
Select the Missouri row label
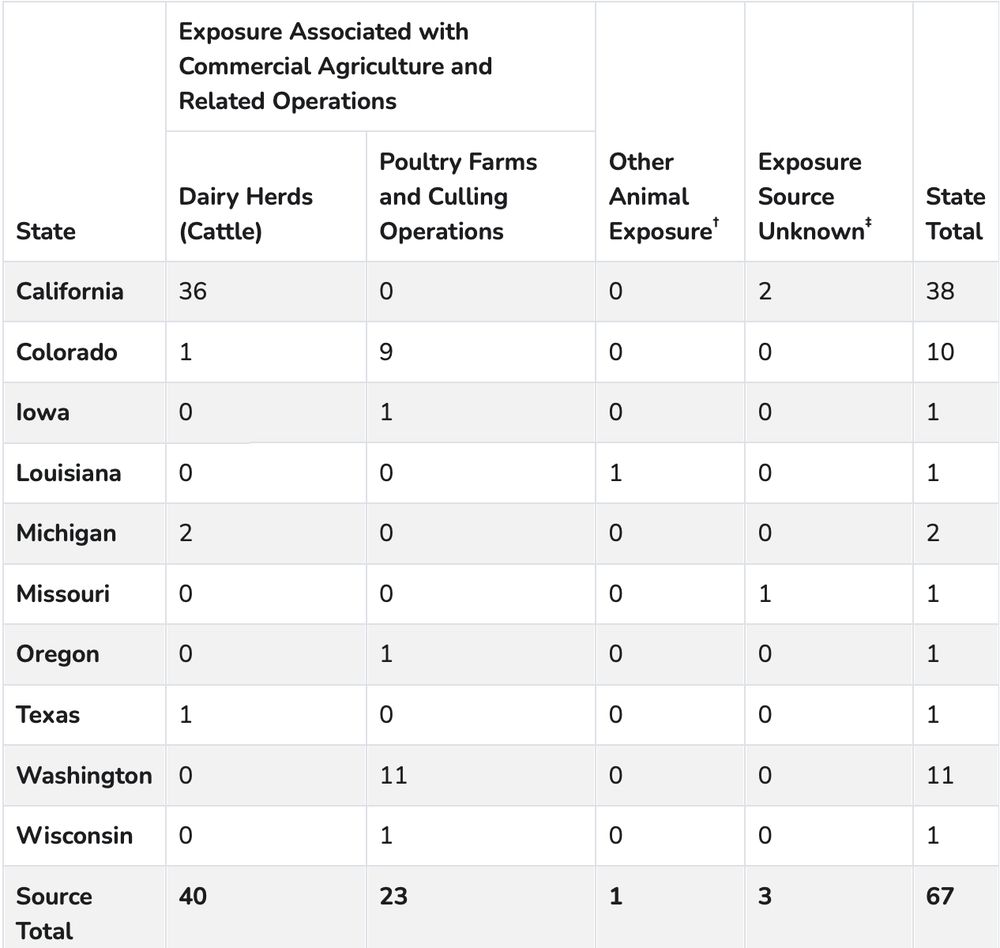63,594
